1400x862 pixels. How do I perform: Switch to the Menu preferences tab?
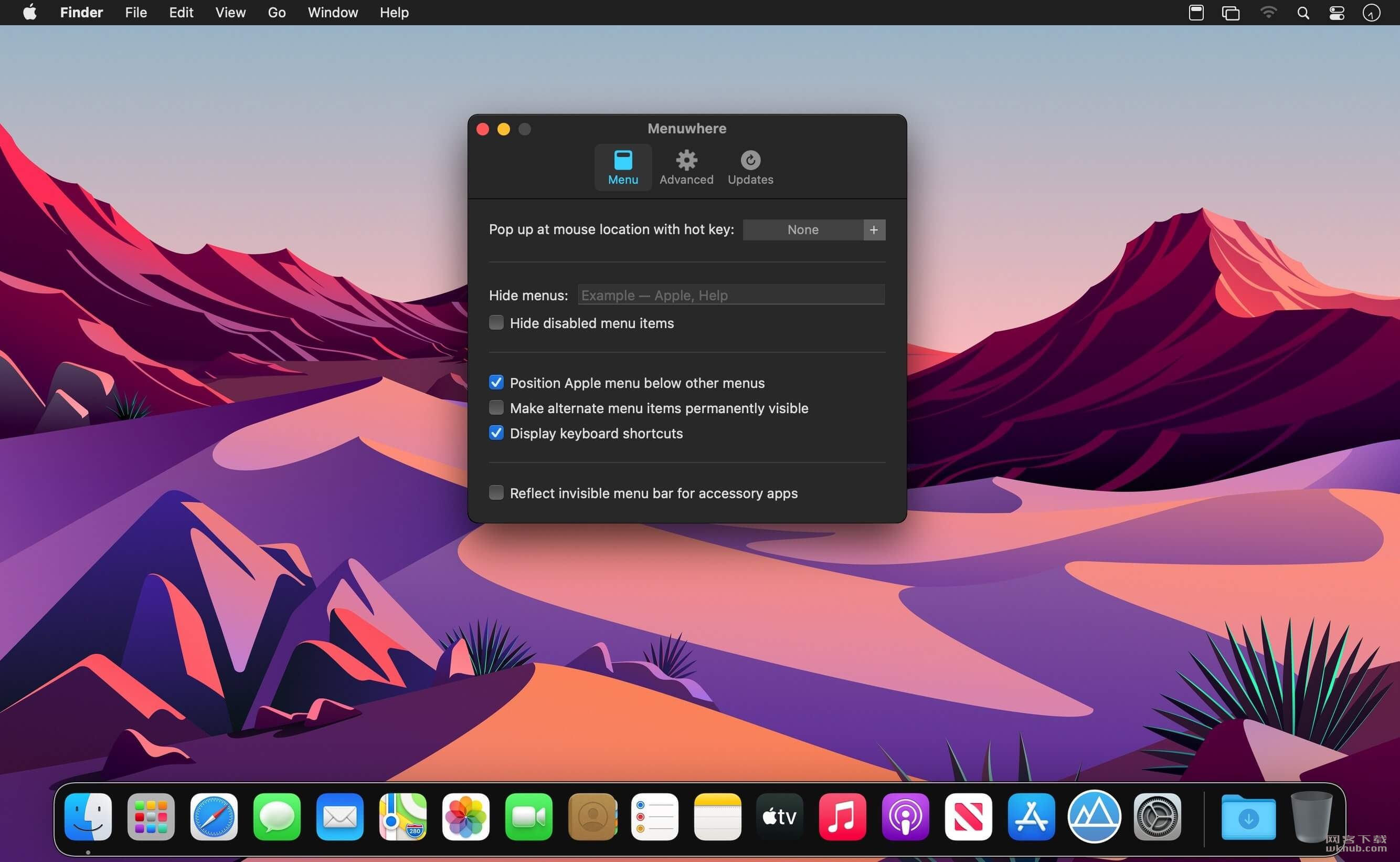pyautogui.click(x=623, y=167)
